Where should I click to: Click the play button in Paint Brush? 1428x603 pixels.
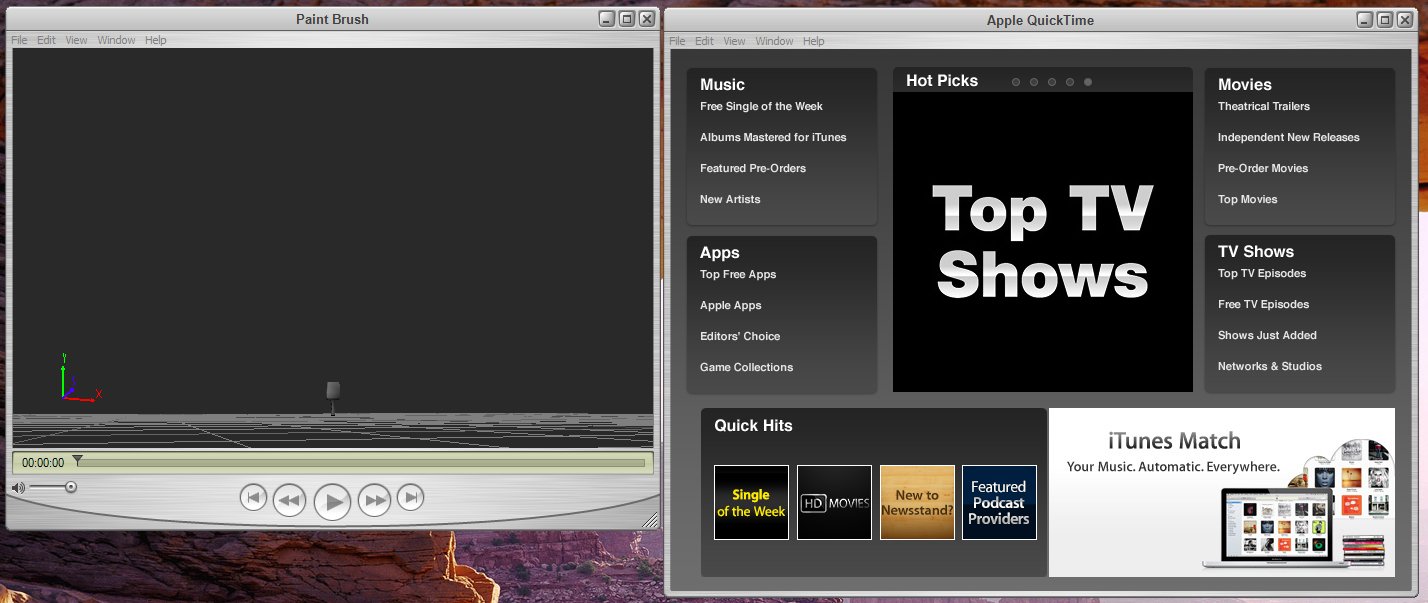(x=332, y=500)
